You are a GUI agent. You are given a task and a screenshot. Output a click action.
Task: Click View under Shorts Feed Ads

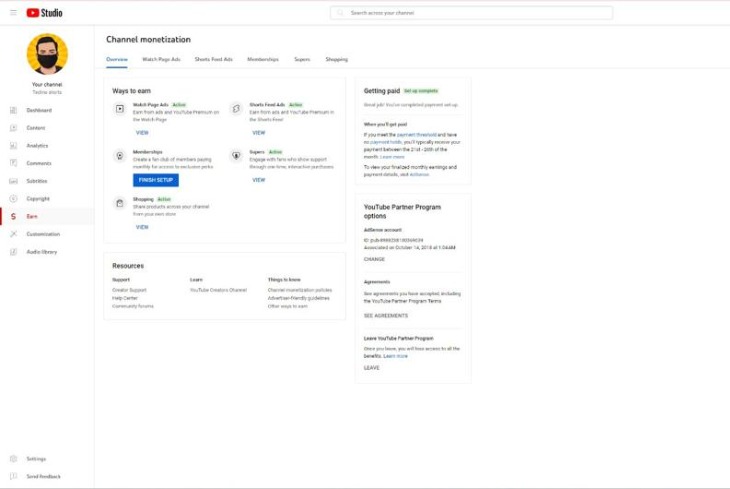tap(258, 133)
